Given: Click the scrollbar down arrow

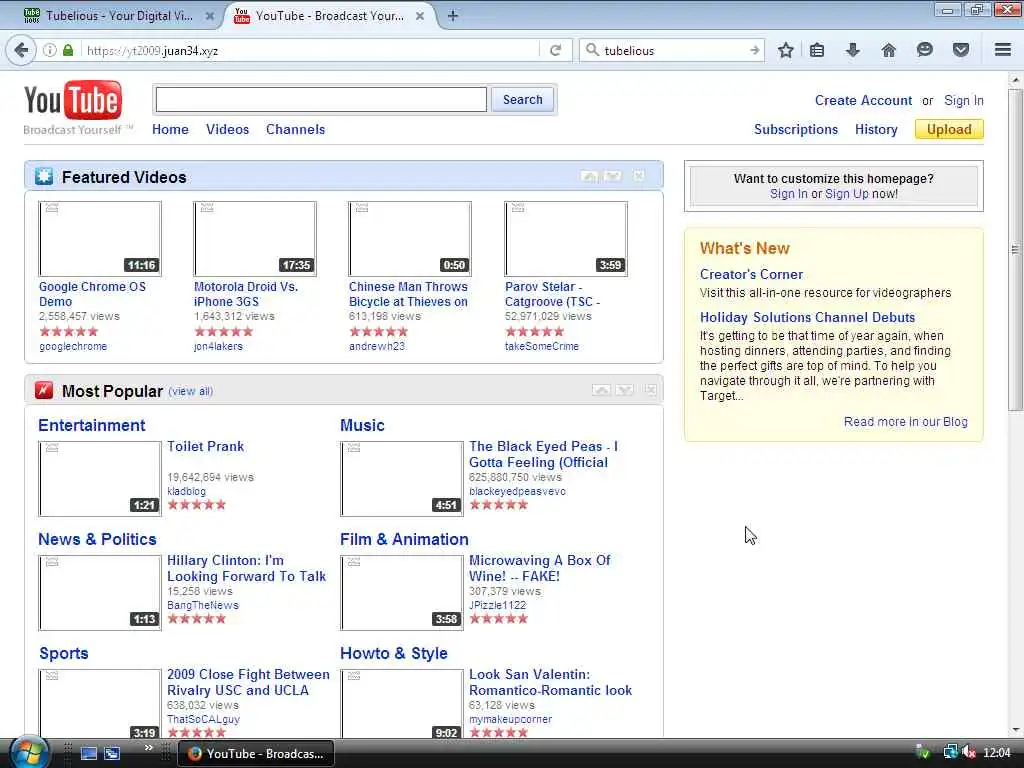Looking at the screenshot, I should click(1015, 729).
